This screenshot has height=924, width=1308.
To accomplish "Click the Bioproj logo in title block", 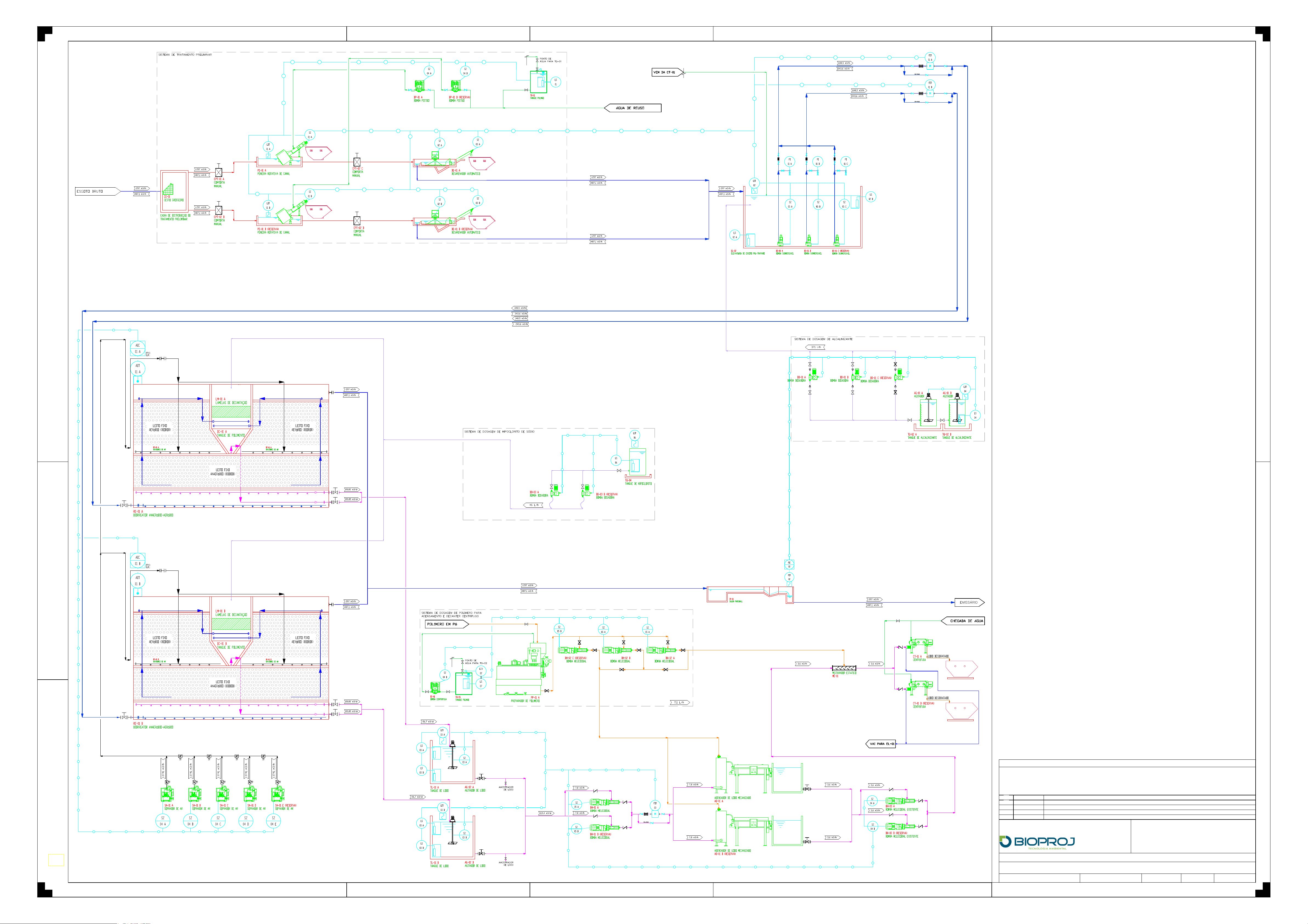I will pos(1037,842).
